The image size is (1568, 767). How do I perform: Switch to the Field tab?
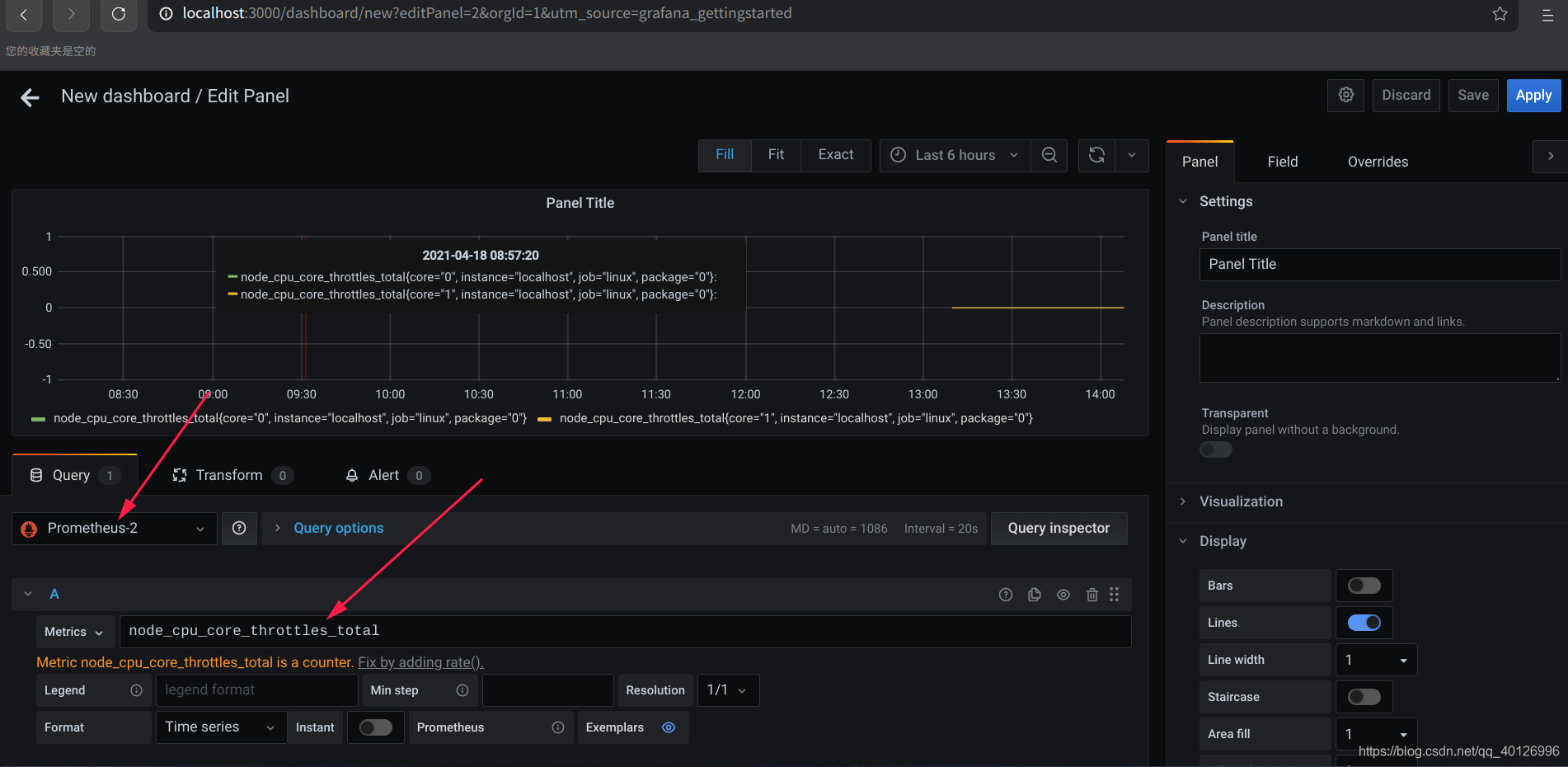(1283, 162)
